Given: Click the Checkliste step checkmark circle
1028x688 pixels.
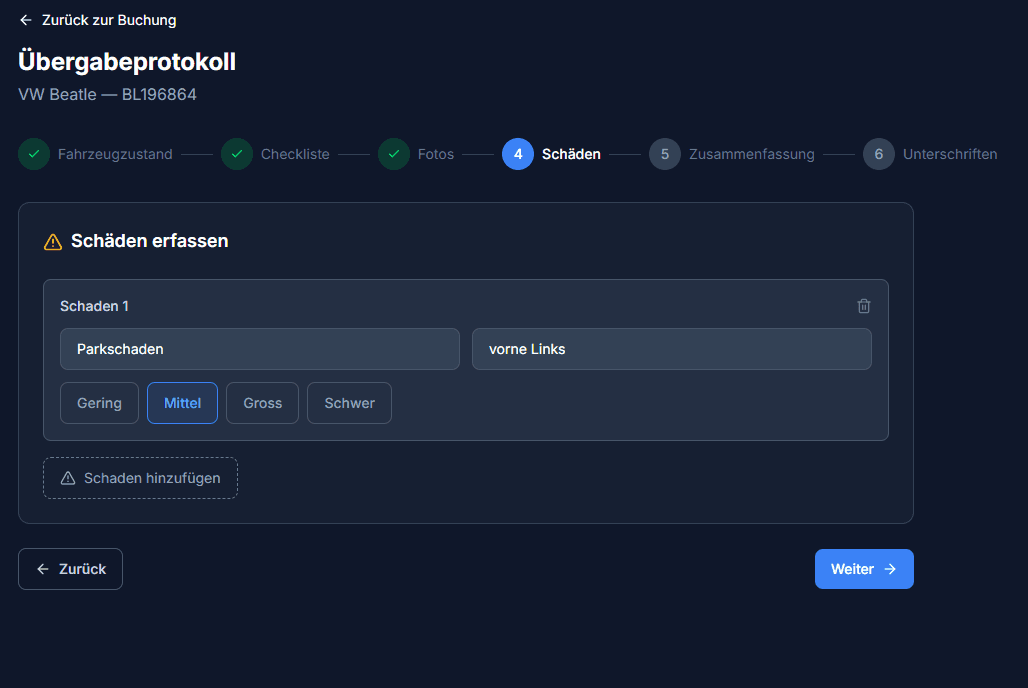Looking at the screenshot, I should click(237, 154).
